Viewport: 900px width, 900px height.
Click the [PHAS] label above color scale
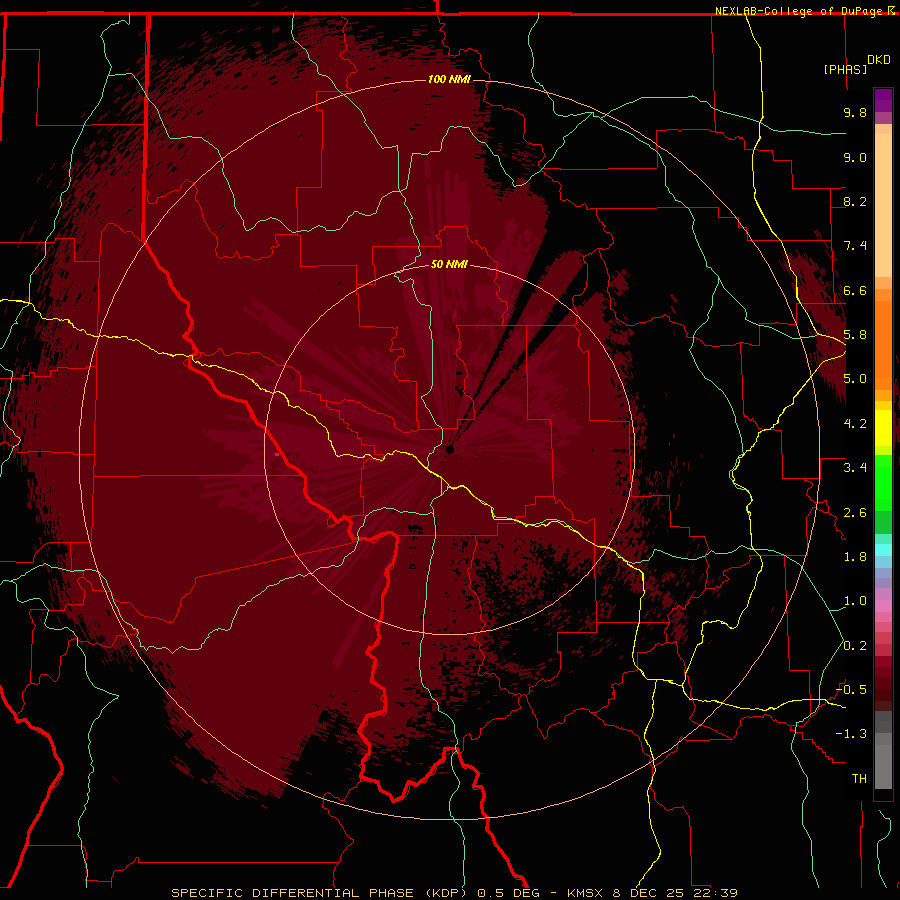[x=845, y=69]
